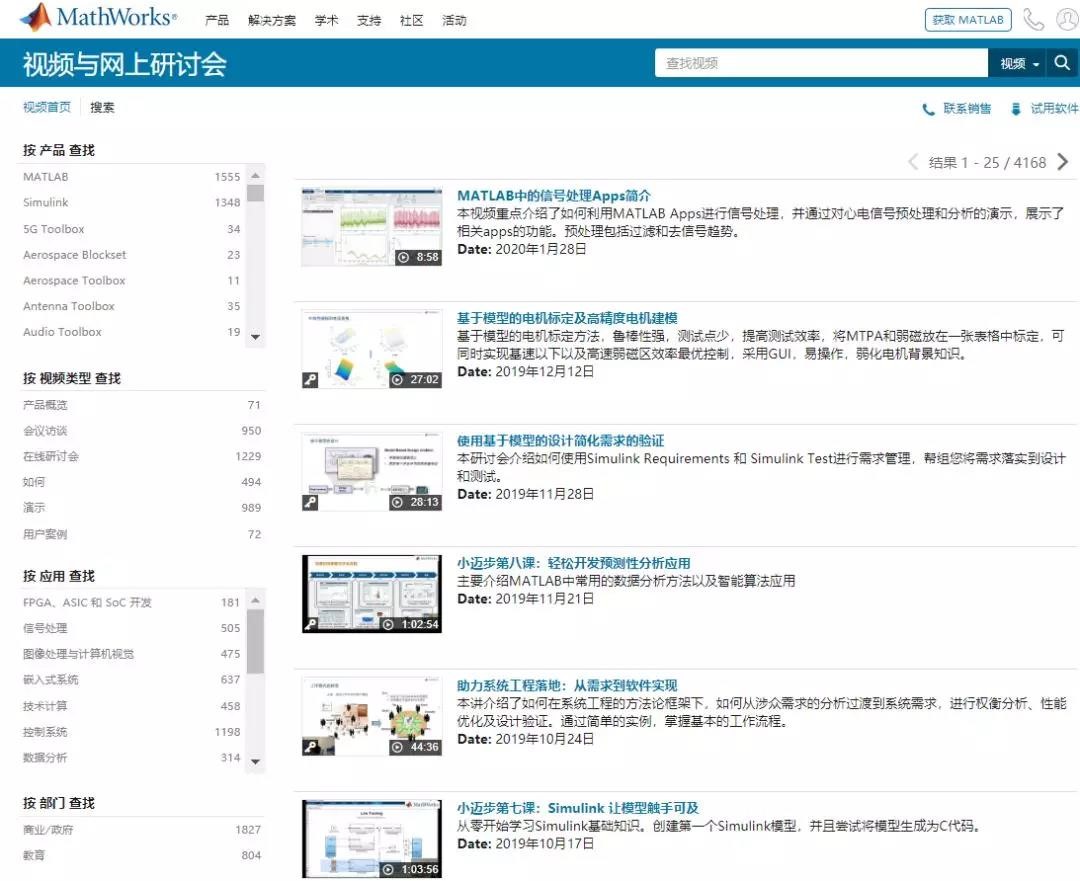Click key lock icon on 1:02:54 thumbnail
1080x881 pixels.
pyautogui.click(x=311, y=624)
